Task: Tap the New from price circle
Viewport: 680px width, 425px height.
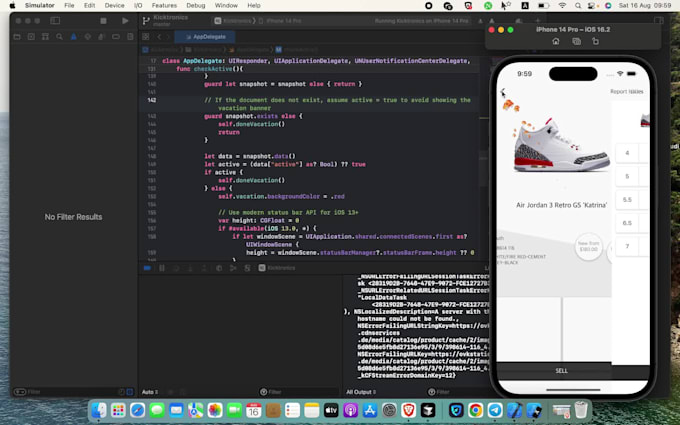Action: [x=588, y=247]
